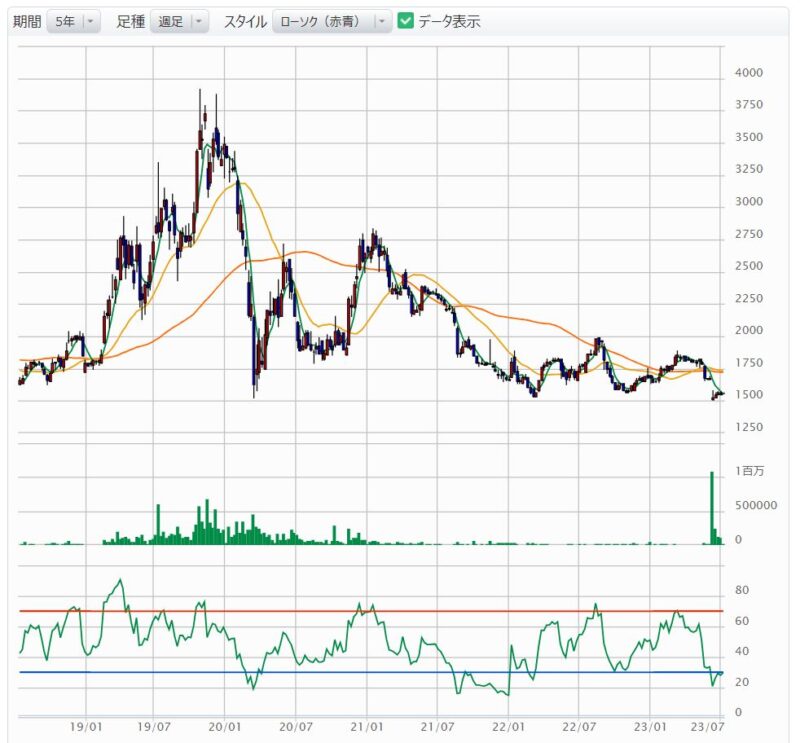Click the 80 RSI axis label
The width and height of the screenshot is (800, 743).
(x=742, y=590)
